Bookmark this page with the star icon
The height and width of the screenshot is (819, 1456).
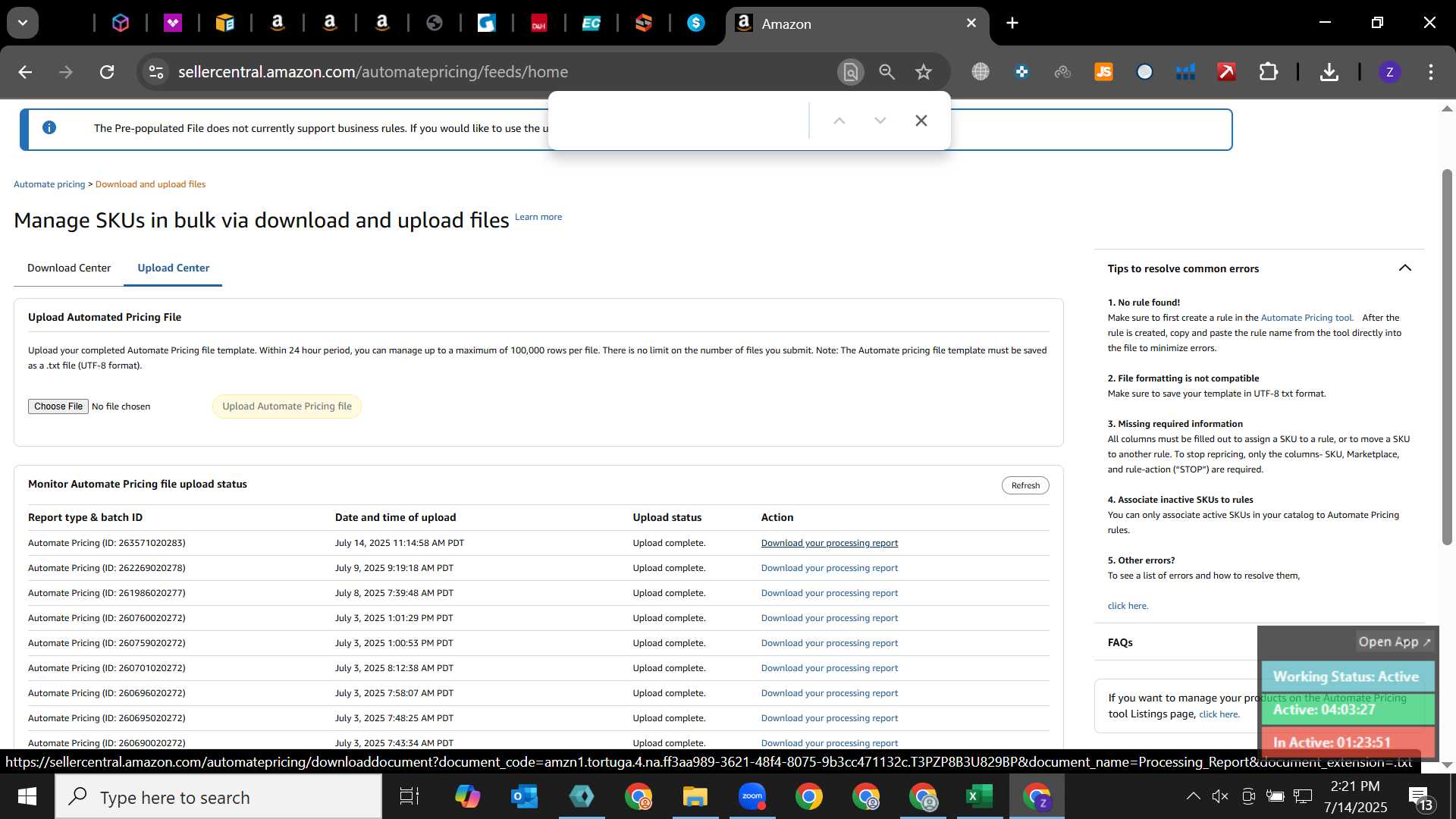(923, 72)
